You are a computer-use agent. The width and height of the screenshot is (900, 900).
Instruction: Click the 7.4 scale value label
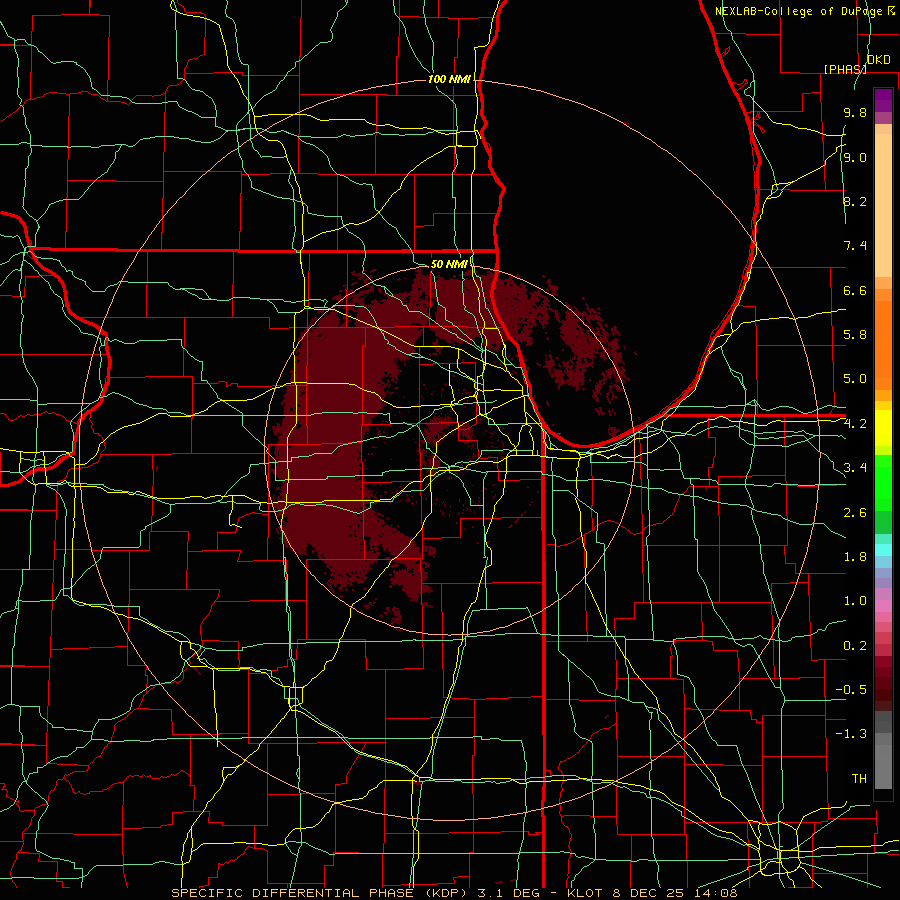pyautogui.click(x=855, y=246)
